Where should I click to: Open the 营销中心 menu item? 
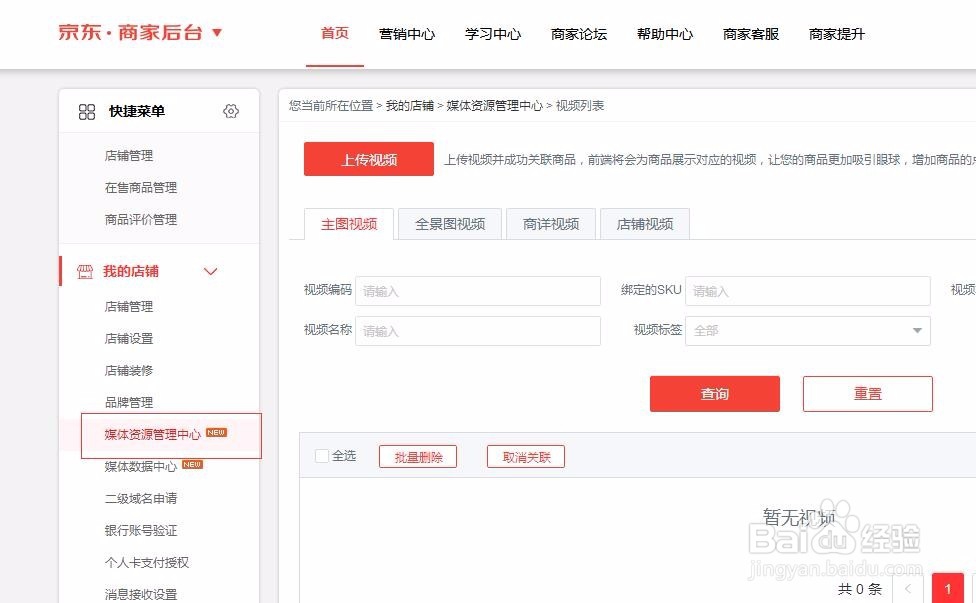tap(407, 33)
